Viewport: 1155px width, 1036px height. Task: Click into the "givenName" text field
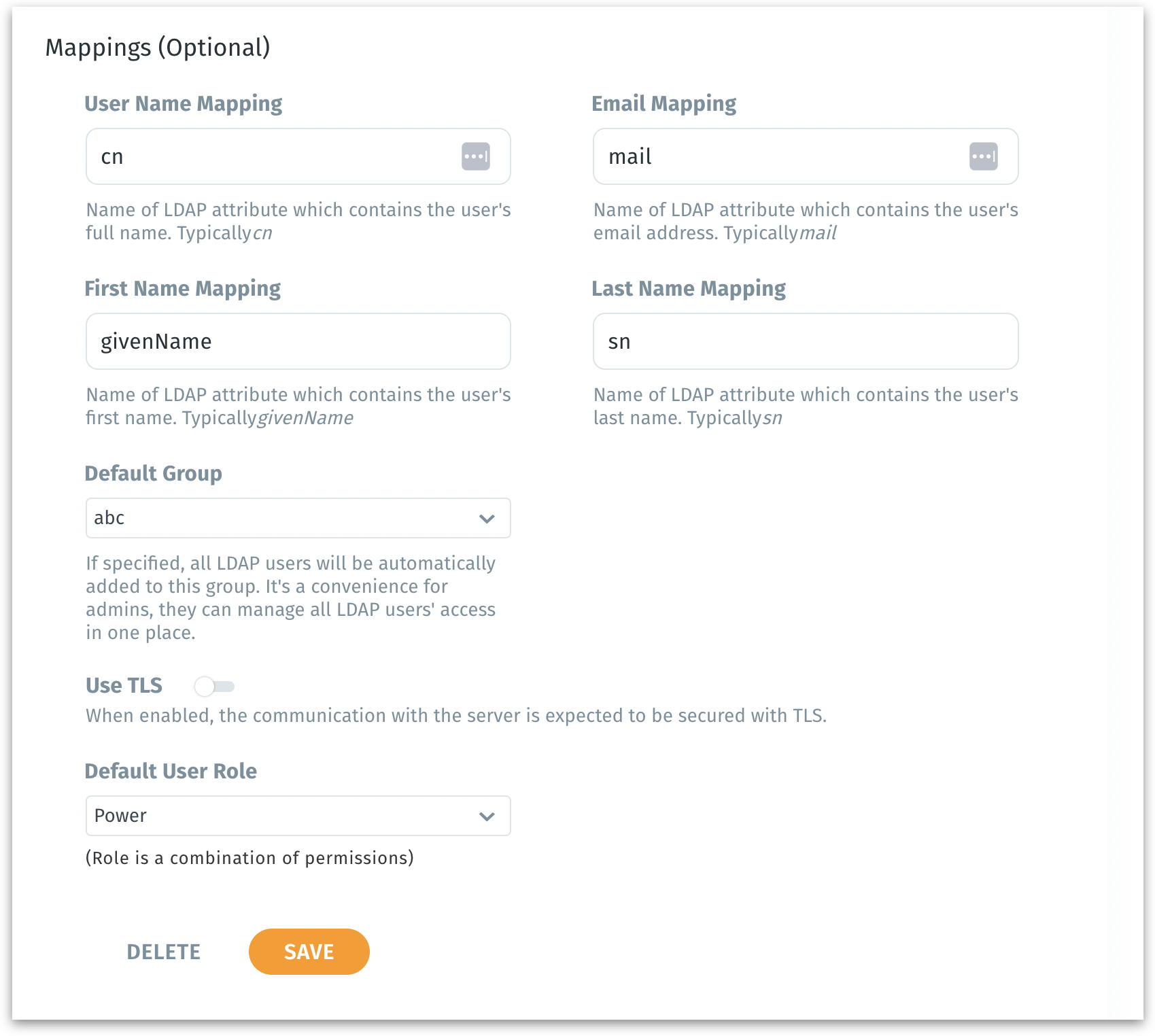pyautogui.click(x=298, y=341)
